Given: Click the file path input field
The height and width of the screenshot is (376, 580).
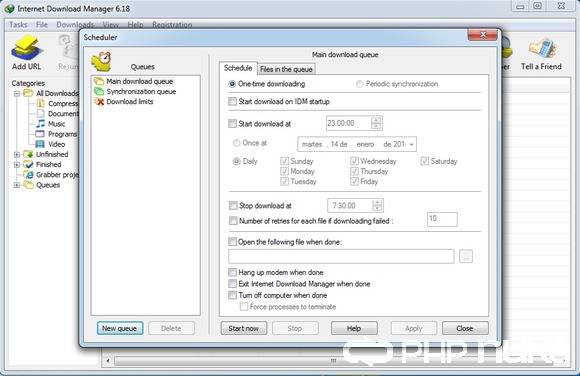Looking at the screenshot, I should point(341,256).
